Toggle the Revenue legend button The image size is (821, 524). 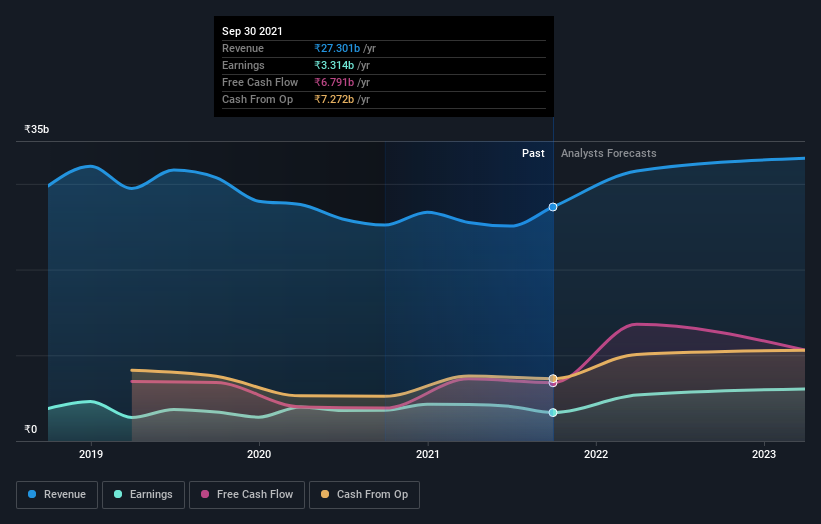pos(57,495)
